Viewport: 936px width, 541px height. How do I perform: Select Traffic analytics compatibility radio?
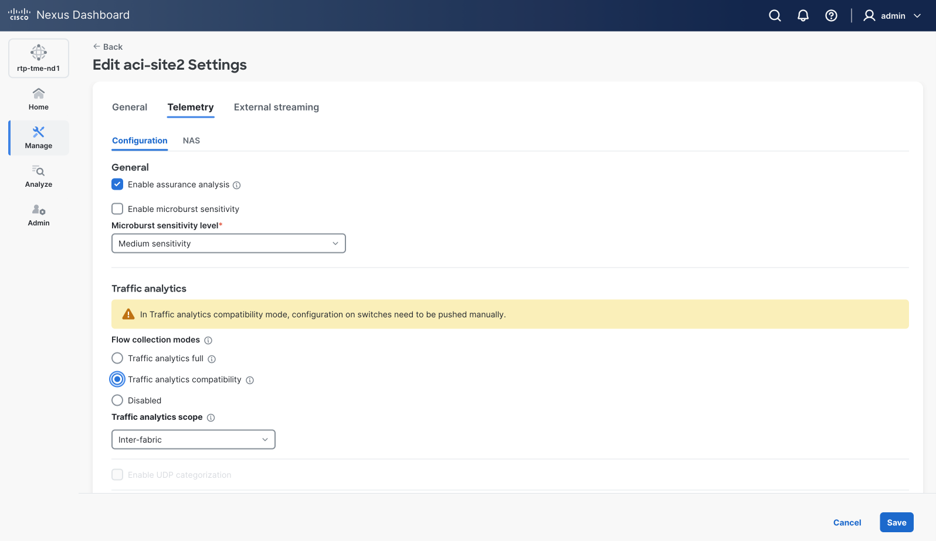[117, 379]
